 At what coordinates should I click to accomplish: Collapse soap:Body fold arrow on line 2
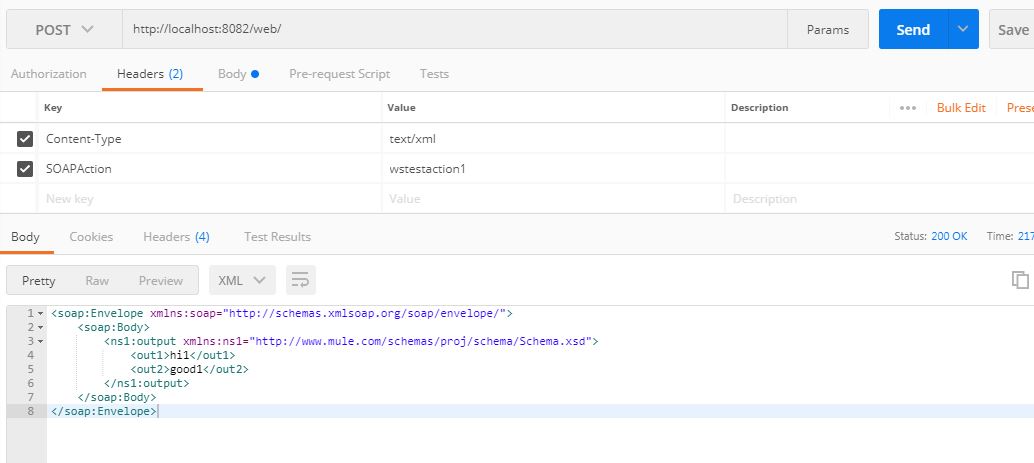click(x=41, y=327)
